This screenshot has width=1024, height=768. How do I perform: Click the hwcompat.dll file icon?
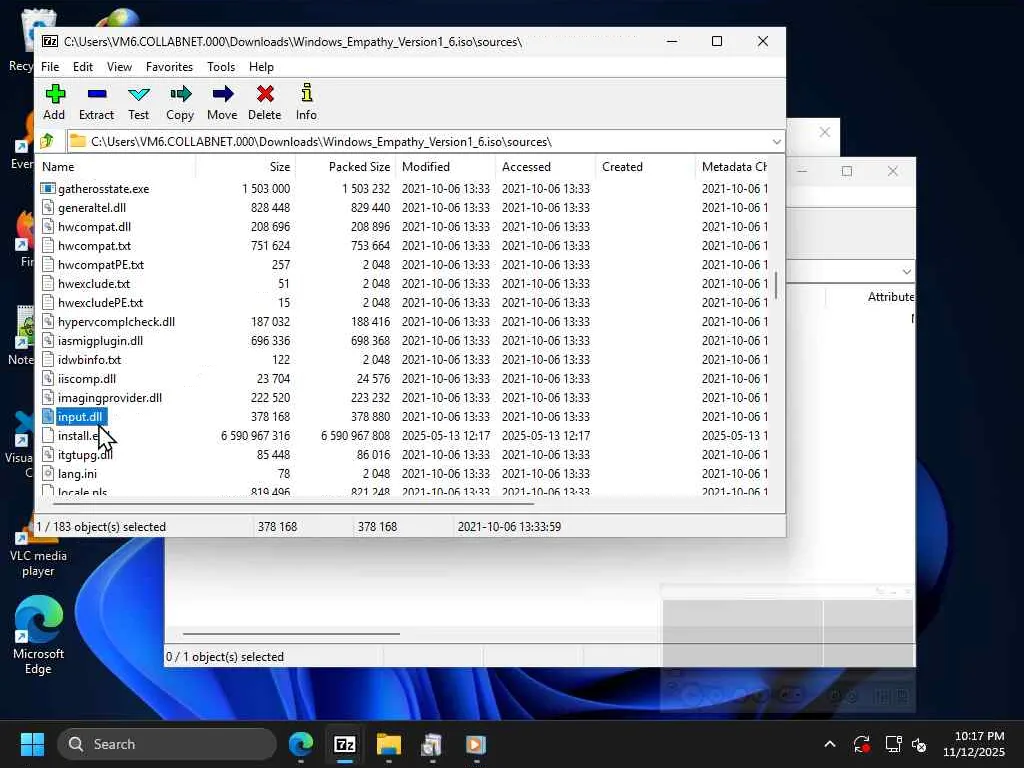(48, 227)
